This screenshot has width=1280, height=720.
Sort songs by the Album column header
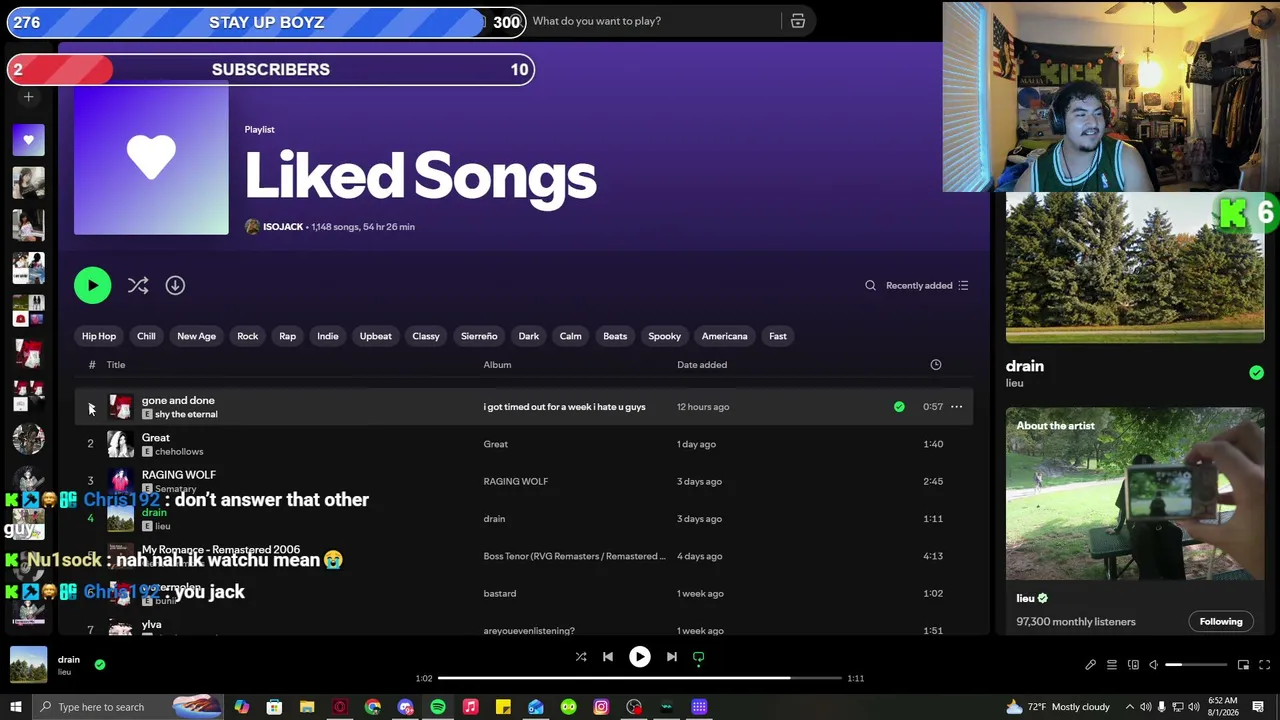(x=497, y=365)
